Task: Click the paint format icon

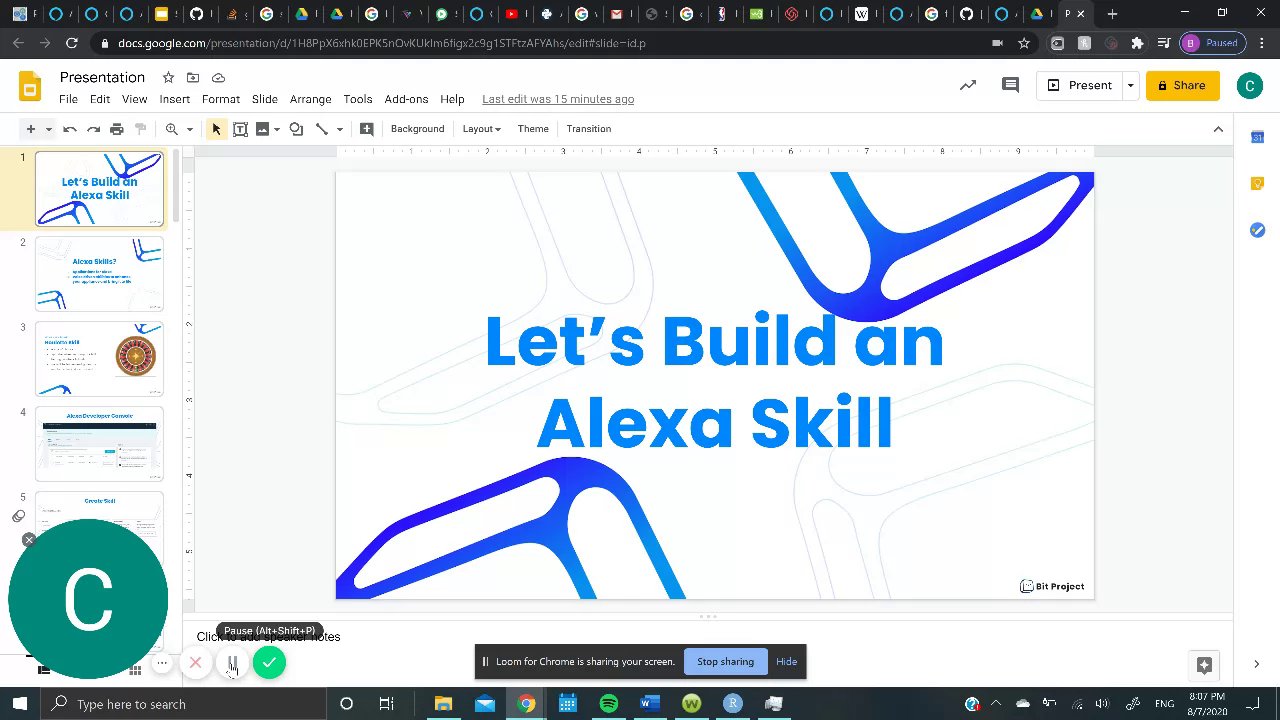Action: [x=141, y=129]
